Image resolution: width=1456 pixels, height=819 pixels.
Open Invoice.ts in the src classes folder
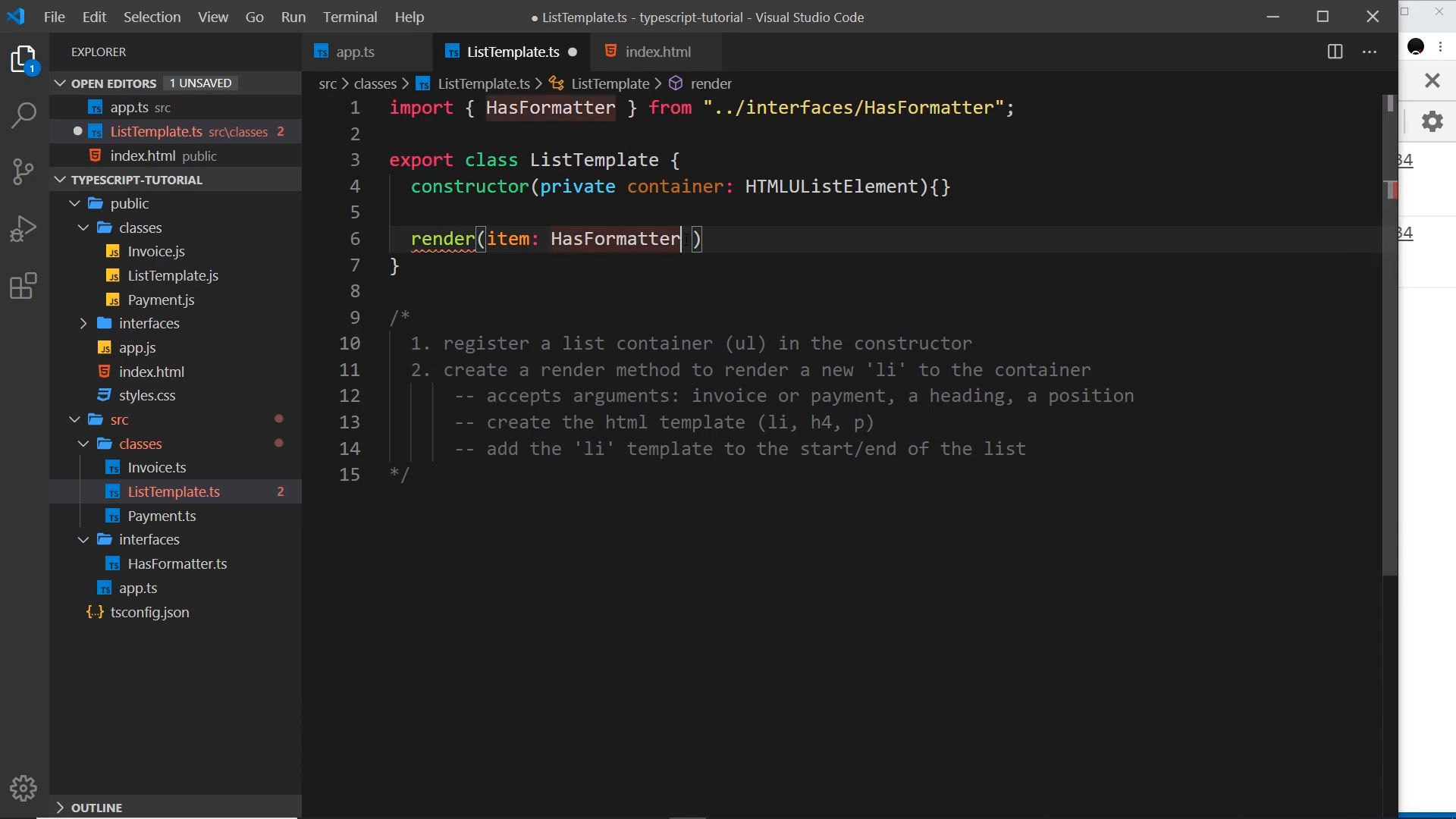coord(176,468)
